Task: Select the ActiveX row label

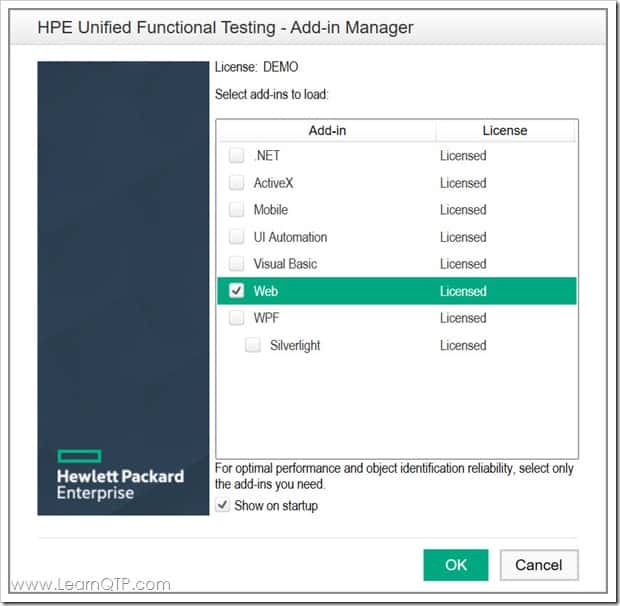Action: pyautogui.click(x=274, y=183)
